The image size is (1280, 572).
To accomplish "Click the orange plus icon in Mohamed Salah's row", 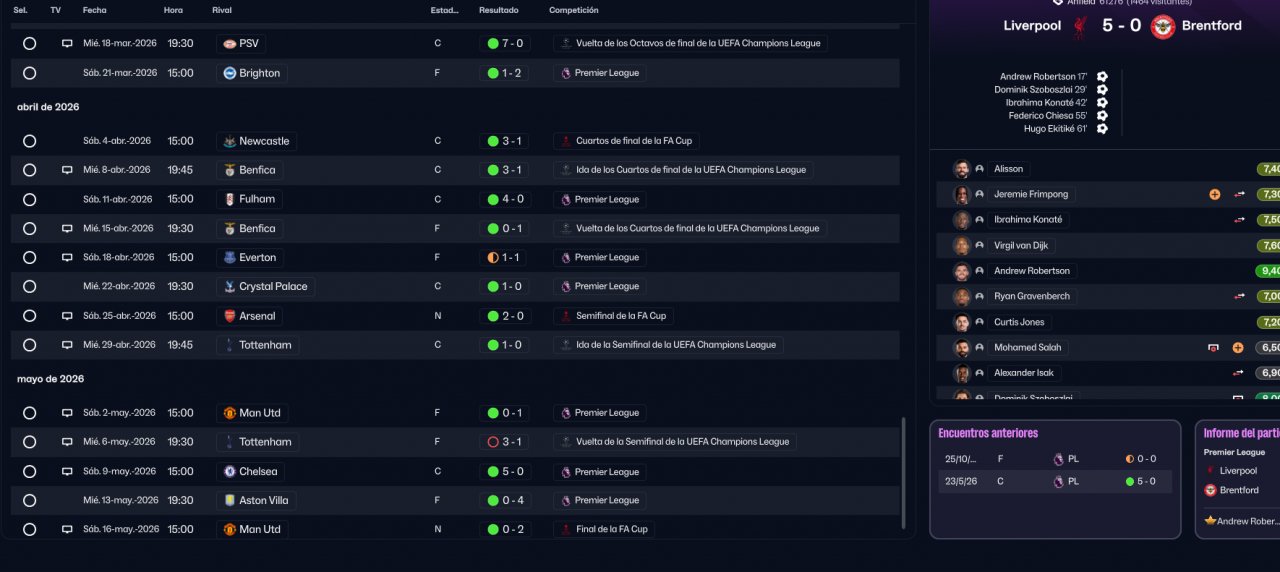I will (x=1237, y=348).
